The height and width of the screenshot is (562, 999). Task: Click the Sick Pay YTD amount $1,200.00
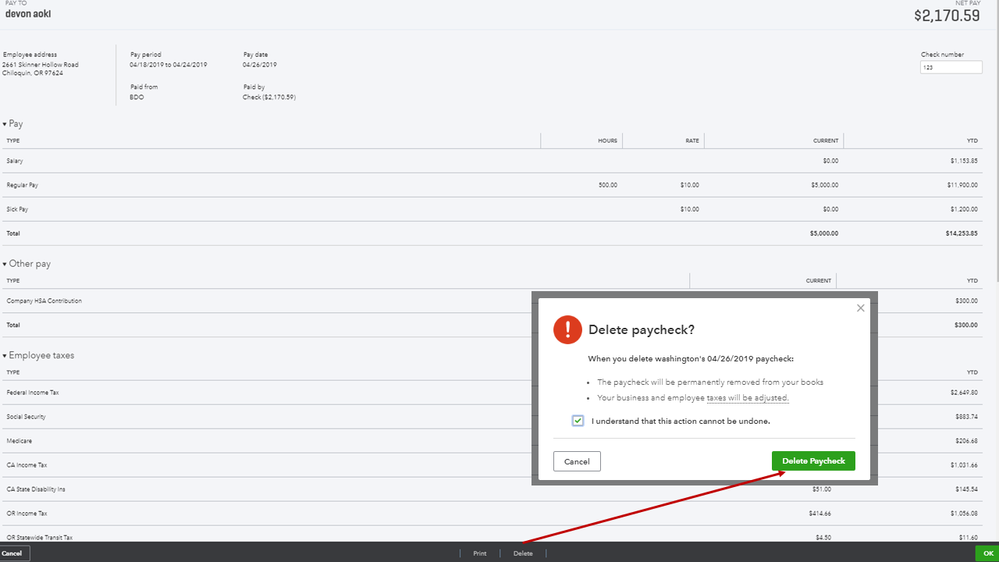pyautogui.click(x=964, y=209)
